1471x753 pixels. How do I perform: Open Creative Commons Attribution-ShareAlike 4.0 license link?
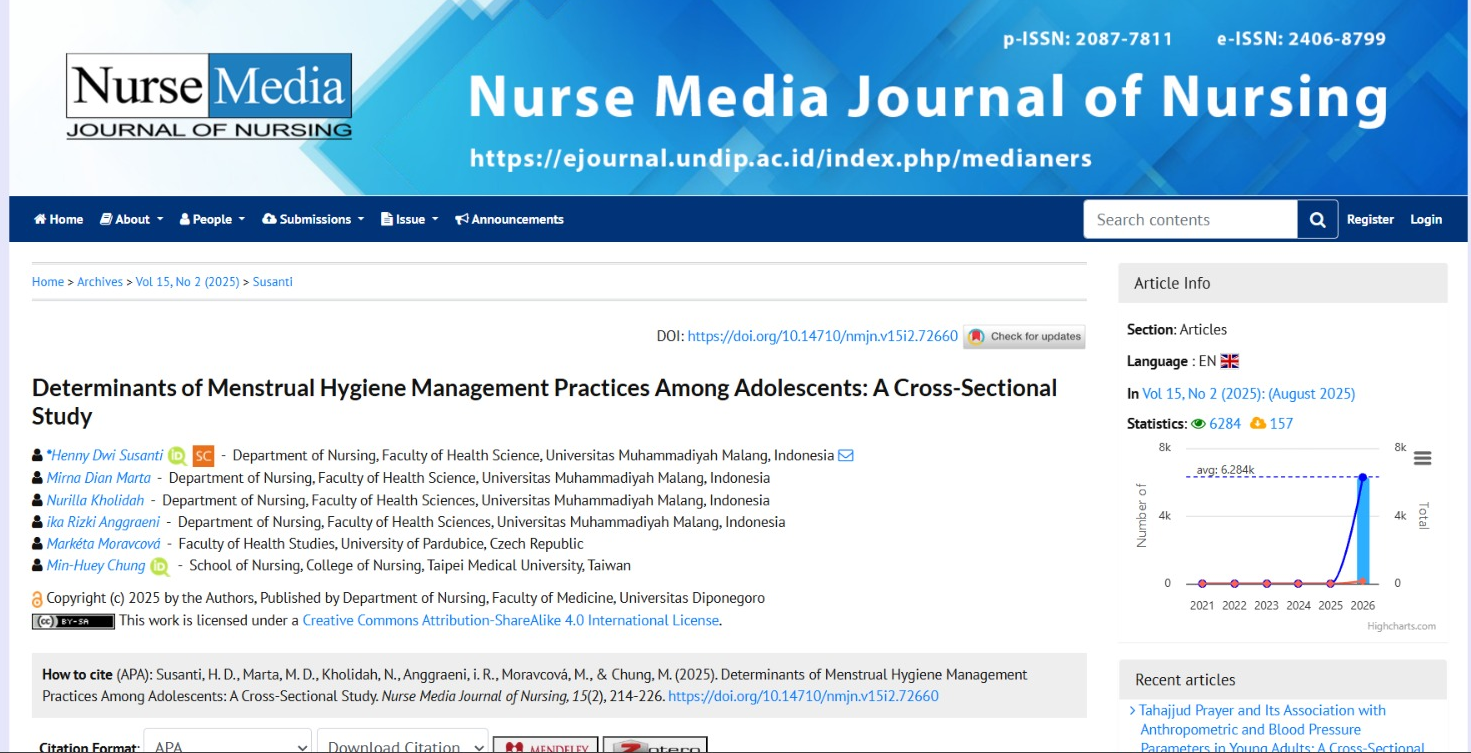511,620
